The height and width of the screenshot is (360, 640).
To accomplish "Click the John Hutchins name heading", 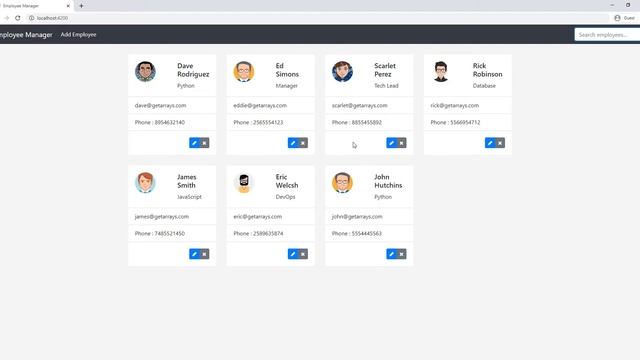I will [388, 181].
